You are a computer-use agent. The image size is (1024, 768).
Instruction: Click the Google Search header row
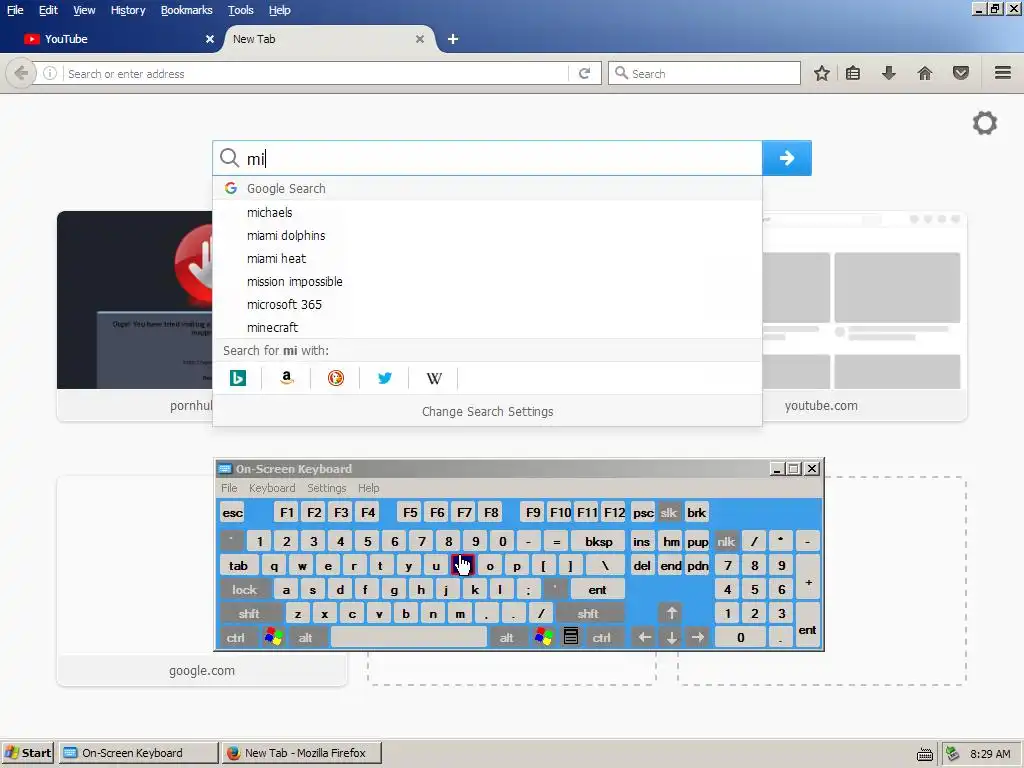[x=487, y=188]
